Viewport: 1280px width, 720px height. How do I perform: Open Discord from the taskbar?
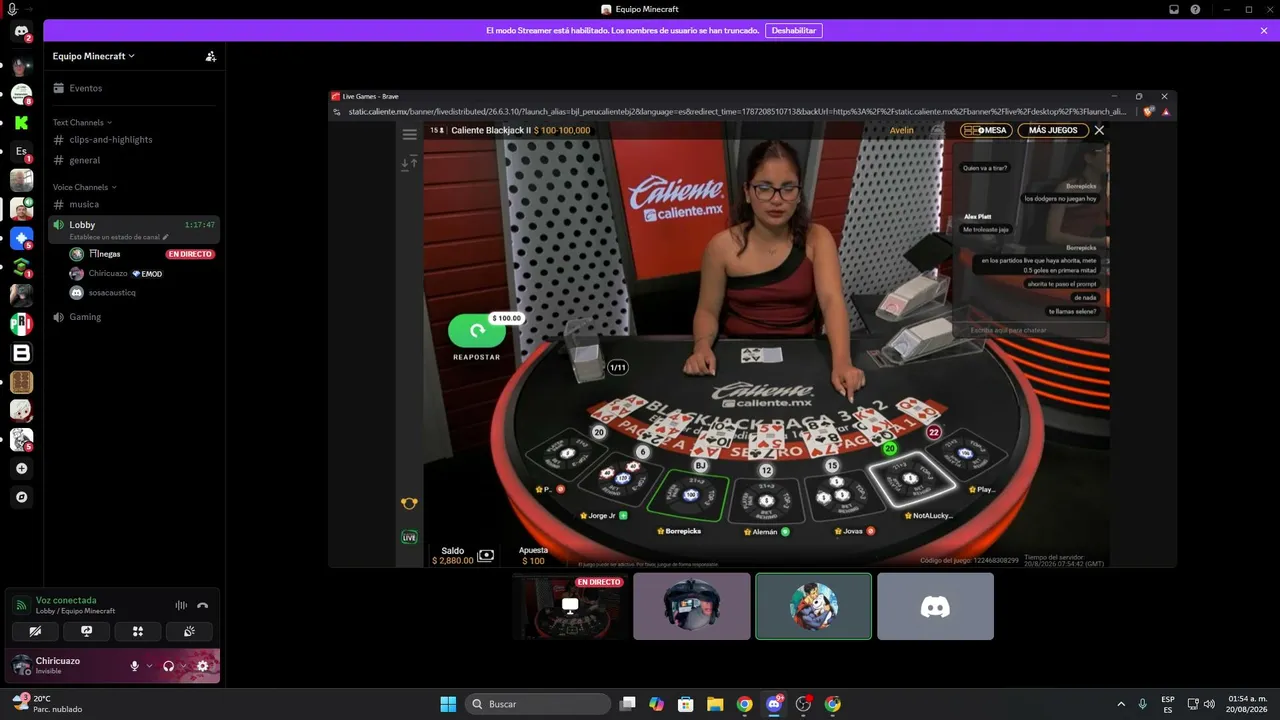coord(773,704)
